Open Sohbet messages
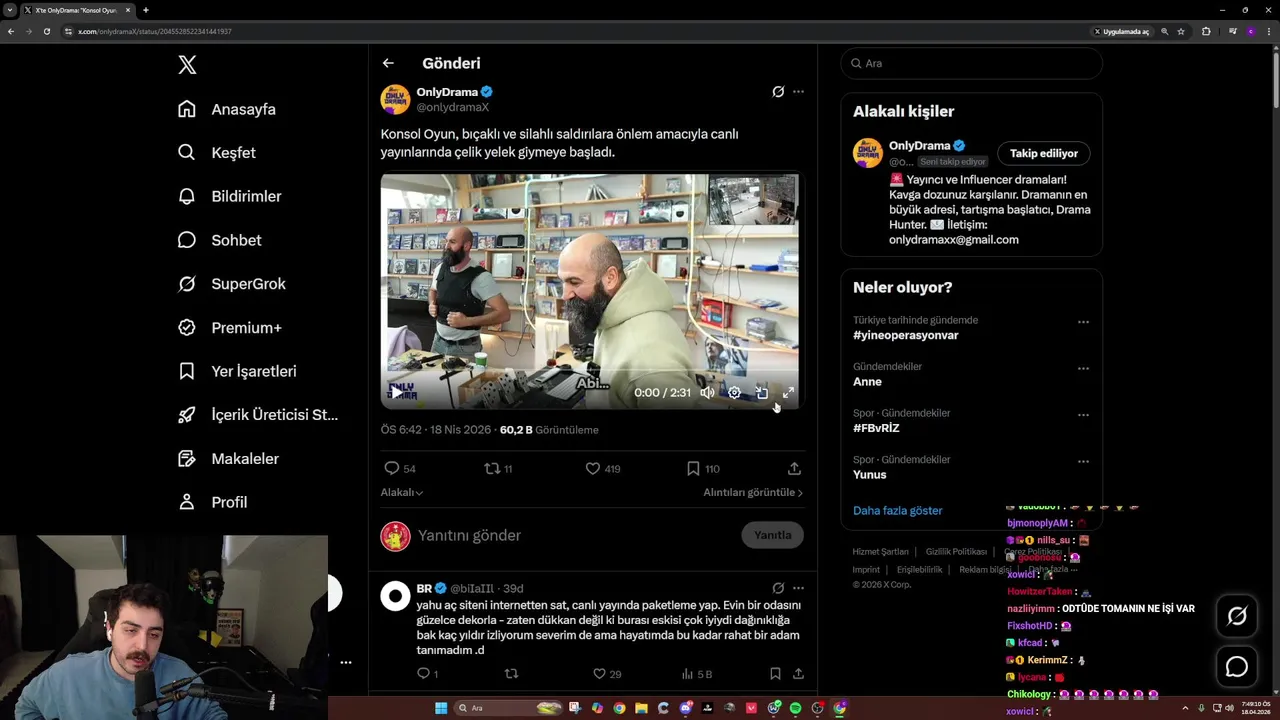This screenshot has width=1280, height=720. tap(219, 240)
